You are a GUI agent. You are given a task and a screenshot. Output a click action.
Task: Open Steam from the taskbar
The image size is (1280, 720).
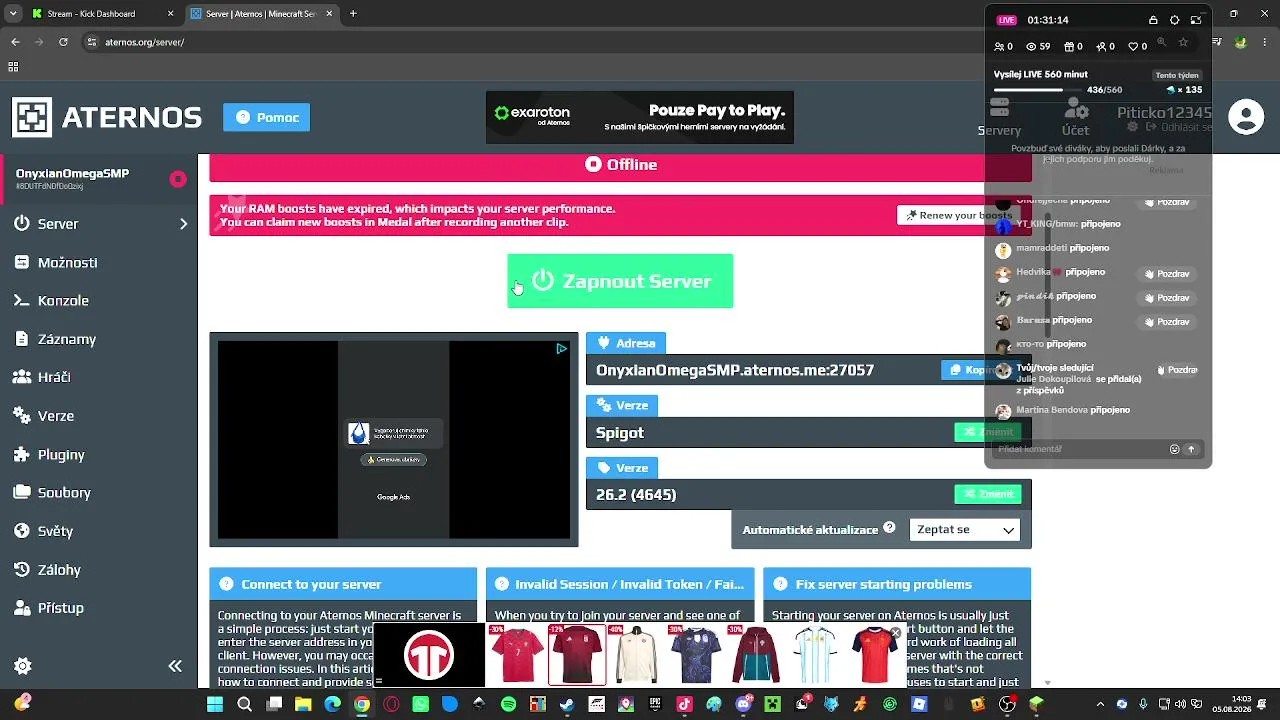pos(567,704)
